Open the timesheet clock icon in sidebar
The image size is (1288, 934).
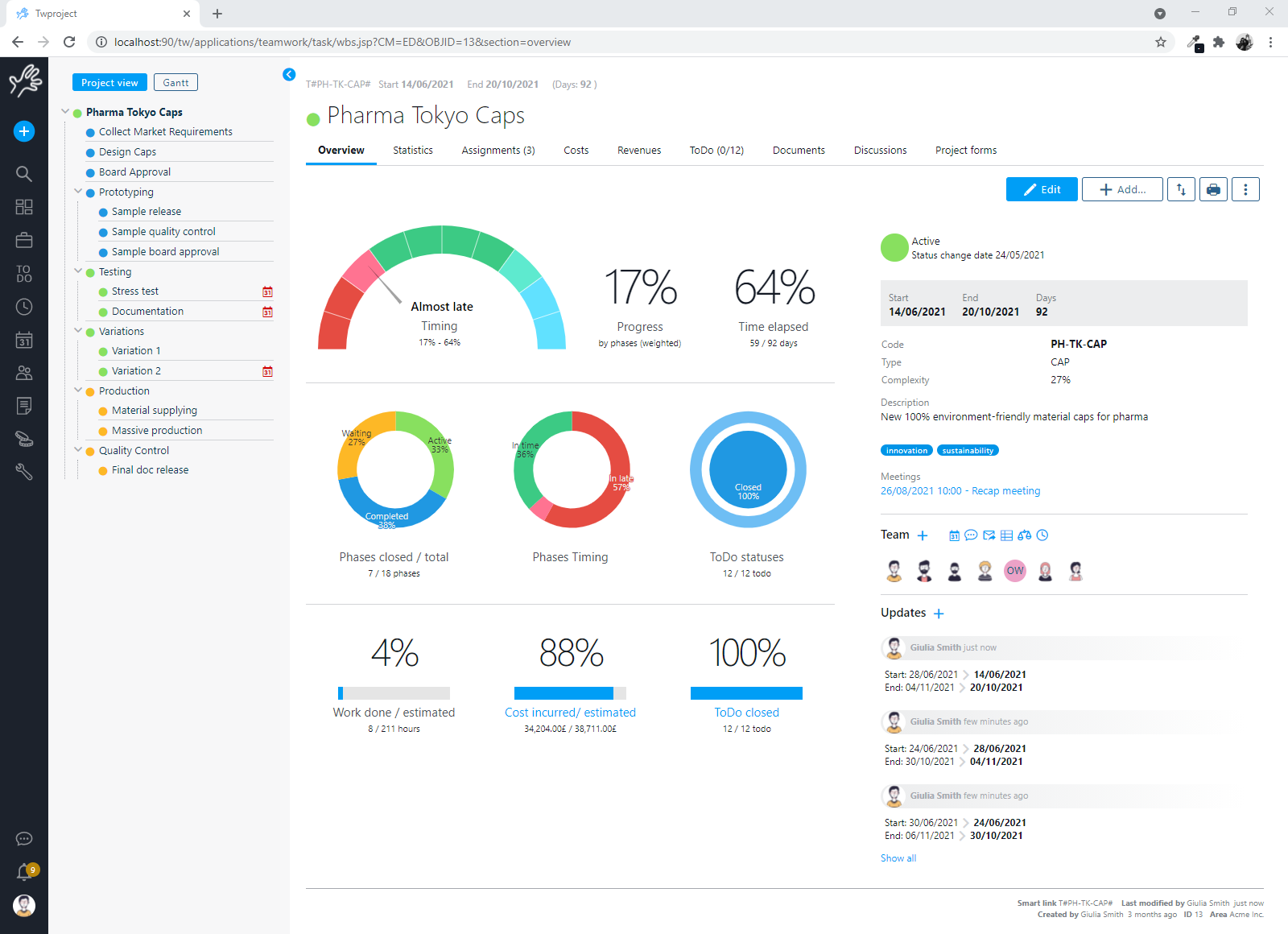[24, 307]
